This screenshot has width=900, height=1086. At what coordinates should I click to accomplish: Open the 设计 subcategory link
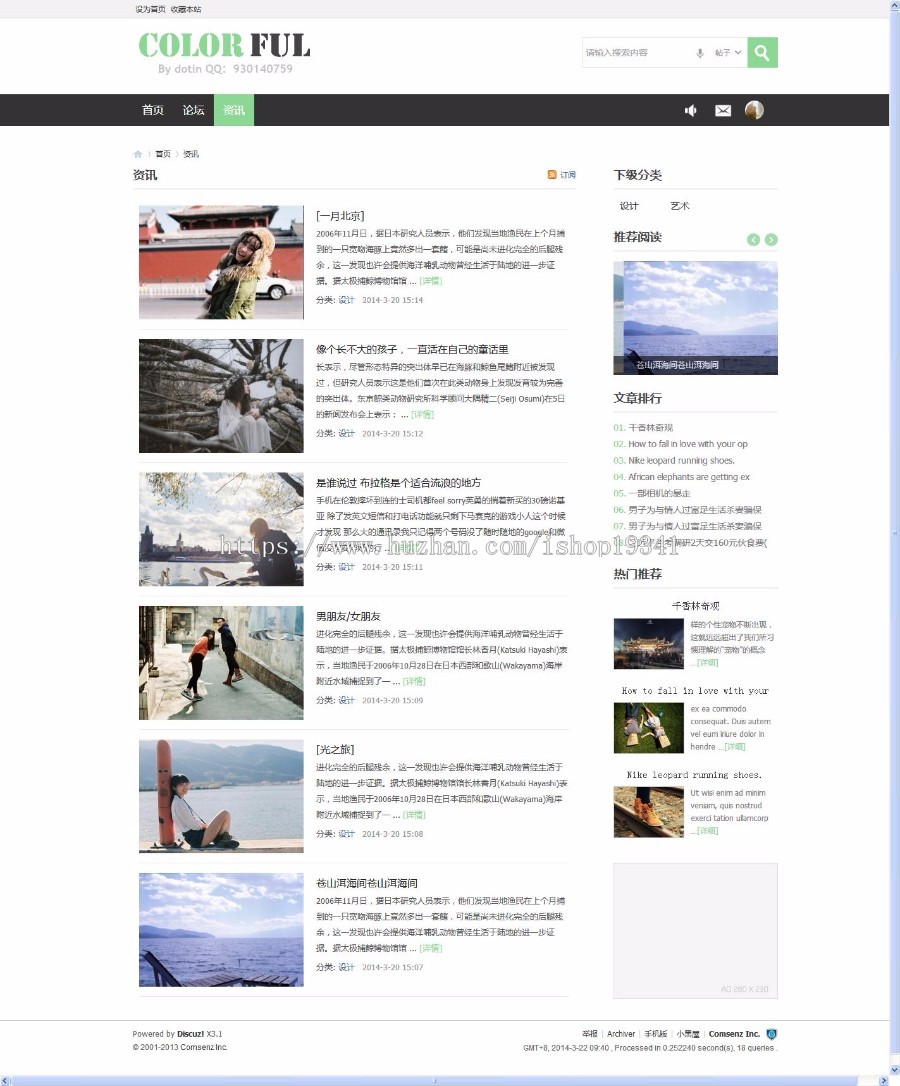[x=628, y=206]
